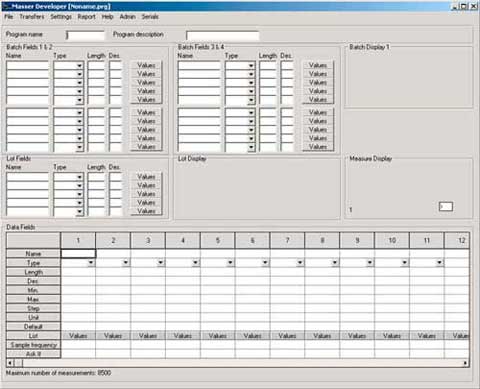Open first Type dropdown in Lot Fields

pos(79,177)
